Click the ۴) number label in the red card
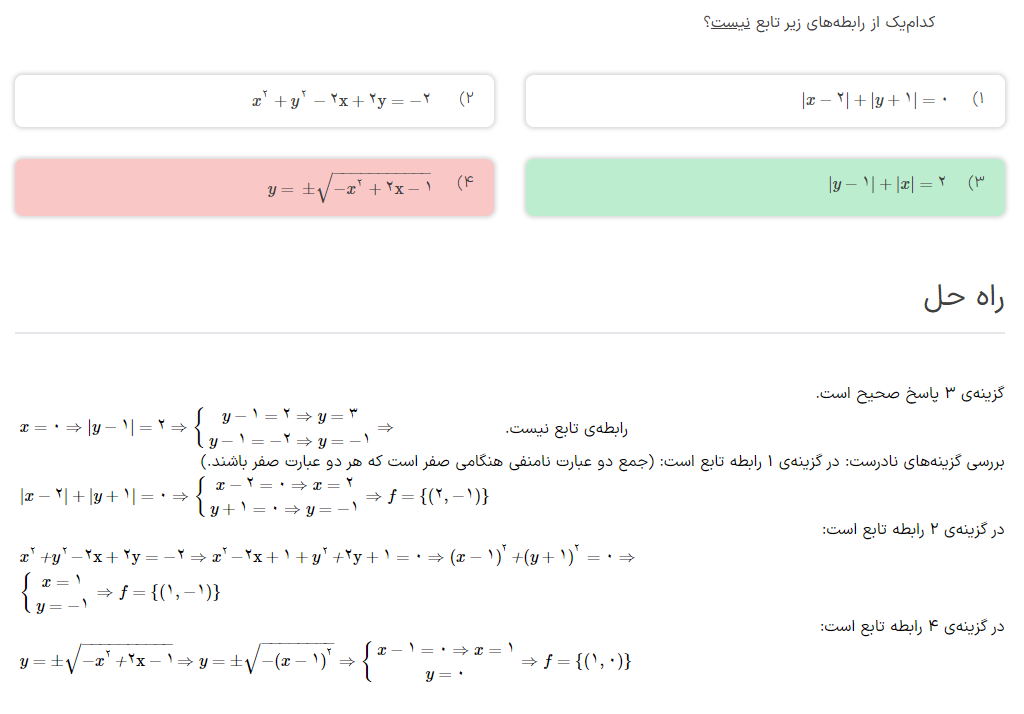1024x714 pixels. pyautogui.click(x=465, y=184)
